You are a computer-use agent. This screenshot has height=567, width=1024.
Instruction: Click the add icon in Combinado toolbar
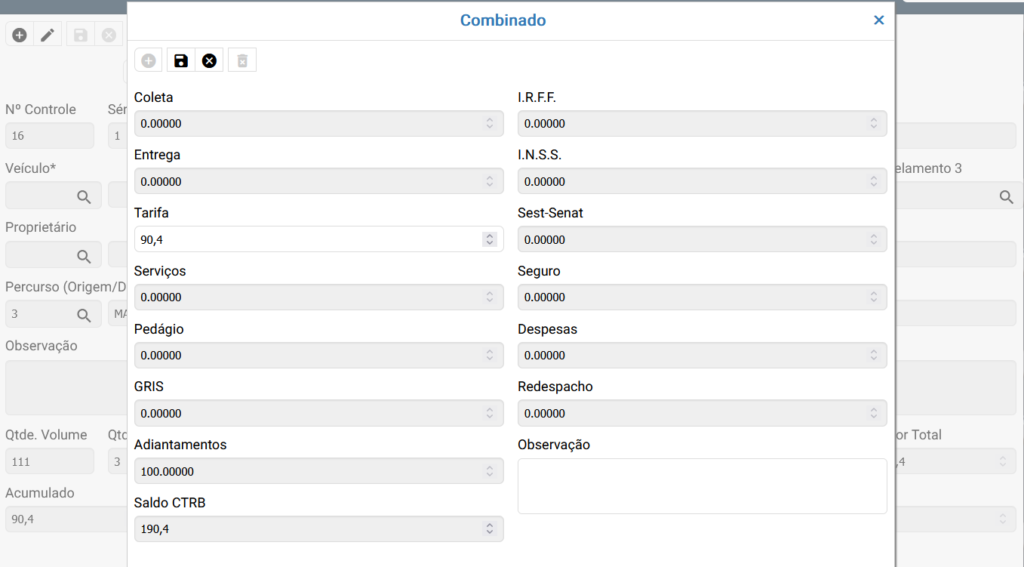(x=148, y=61)
